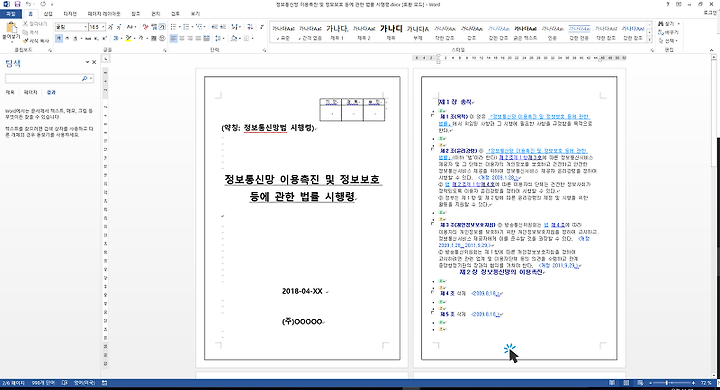Click the Replace button in editing group
The height and width of the screenshot is (390, 720).
coord(669,32)
